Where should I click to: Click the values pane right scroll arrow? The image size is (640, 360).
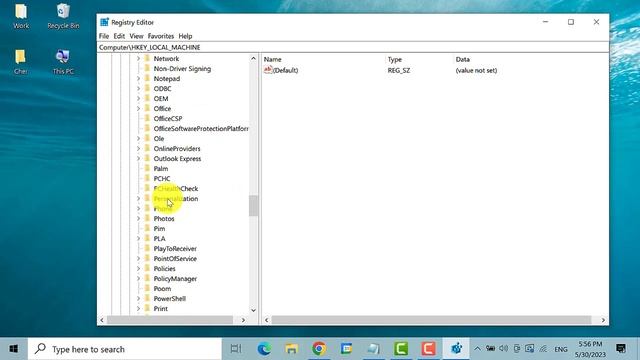(x=603, y=320)
